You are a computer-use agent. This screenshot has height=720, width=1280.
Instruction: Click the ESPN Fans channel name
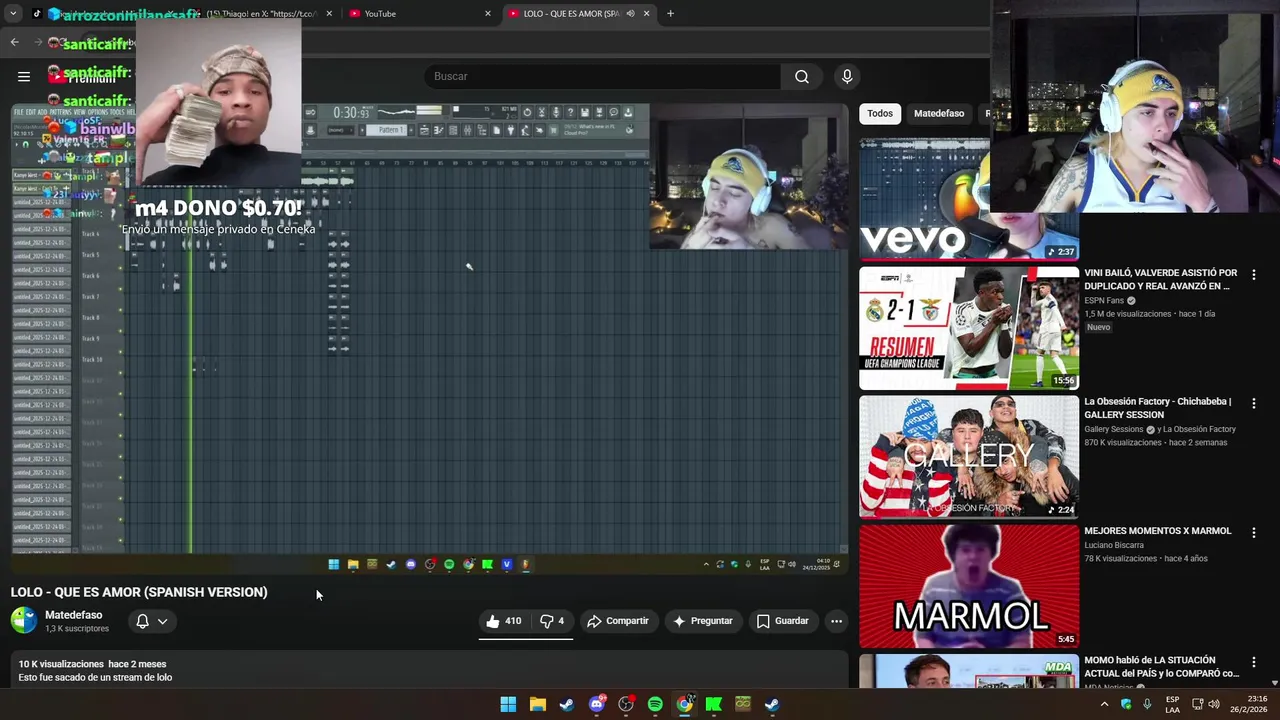tap(1104, 300)
